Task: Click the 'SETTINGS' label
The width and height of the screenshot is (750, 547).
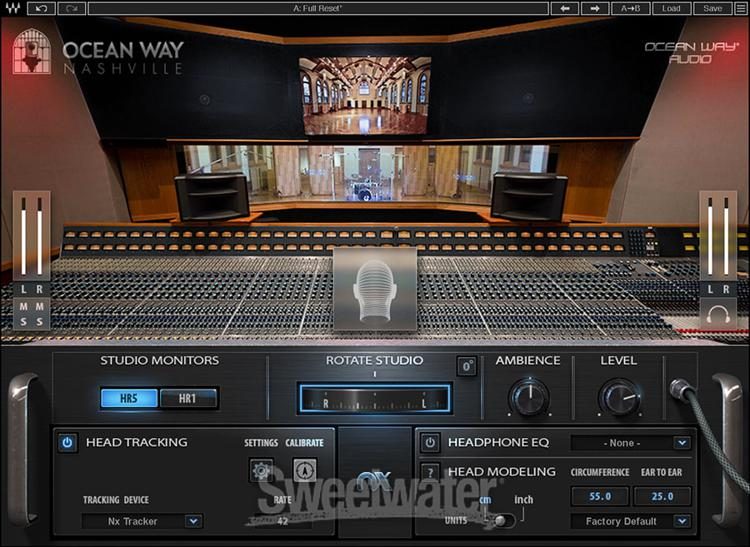Action: pyautogui.click(x=261, y=443)
